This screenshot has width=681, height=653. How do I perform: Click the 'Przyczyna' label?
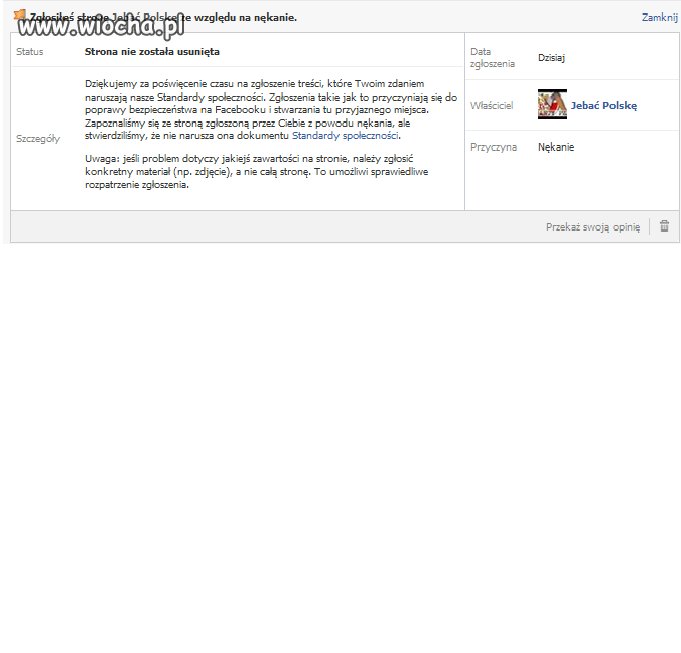(493, 147)
